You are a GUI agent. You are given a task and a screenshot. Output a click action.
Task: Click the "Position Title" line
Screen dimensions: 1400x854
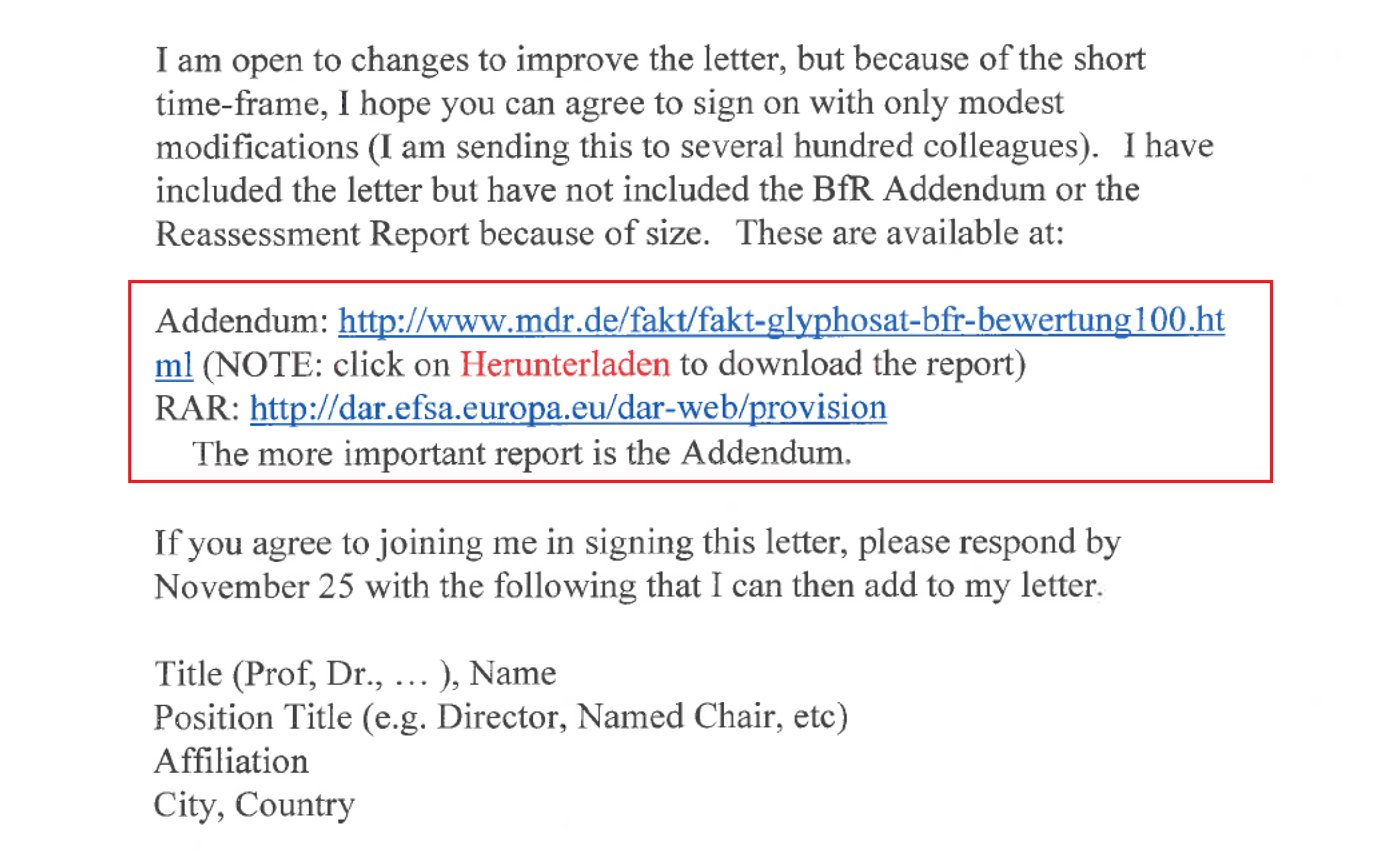(x=500, y=717)
